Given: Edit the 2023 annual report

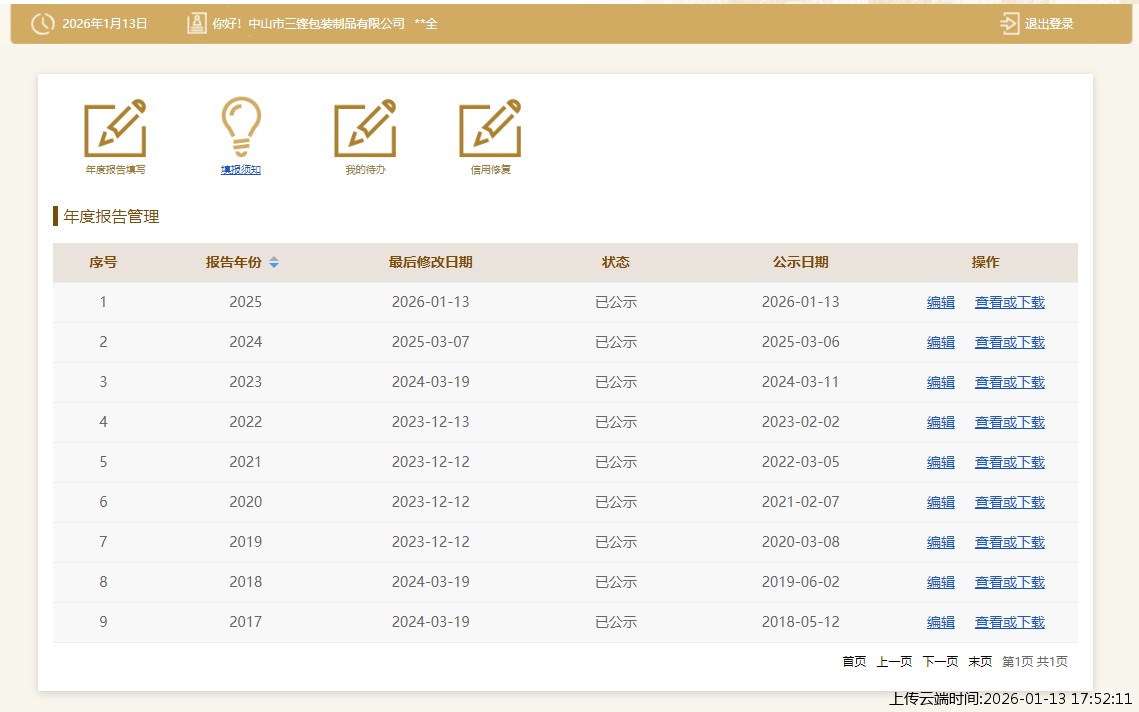Looking at the screenshot, I should pyautogui.click(x=940, y=382).
